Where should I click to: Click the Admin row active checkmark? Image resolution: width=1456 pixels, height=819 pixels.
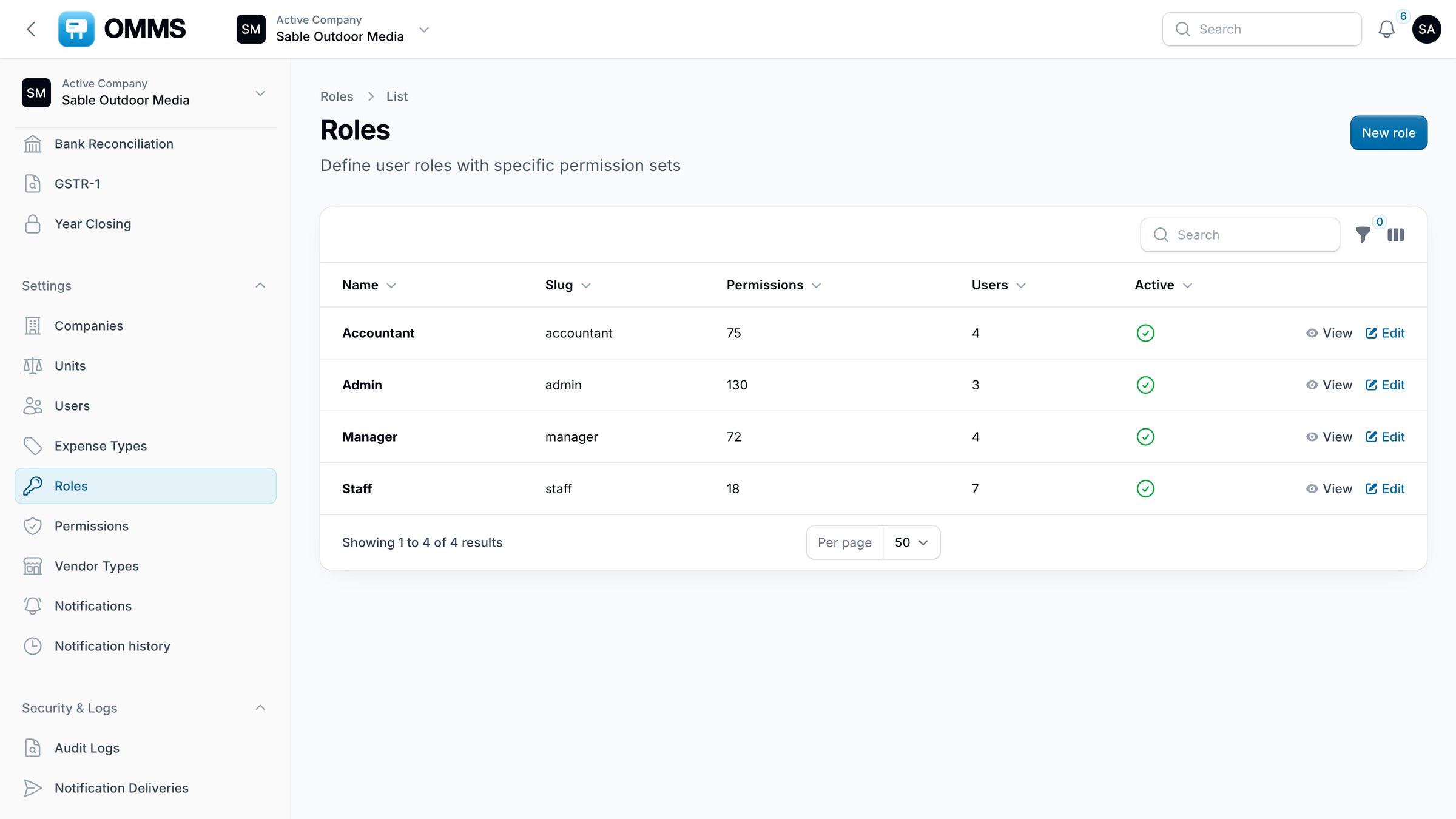point(1145,385)
